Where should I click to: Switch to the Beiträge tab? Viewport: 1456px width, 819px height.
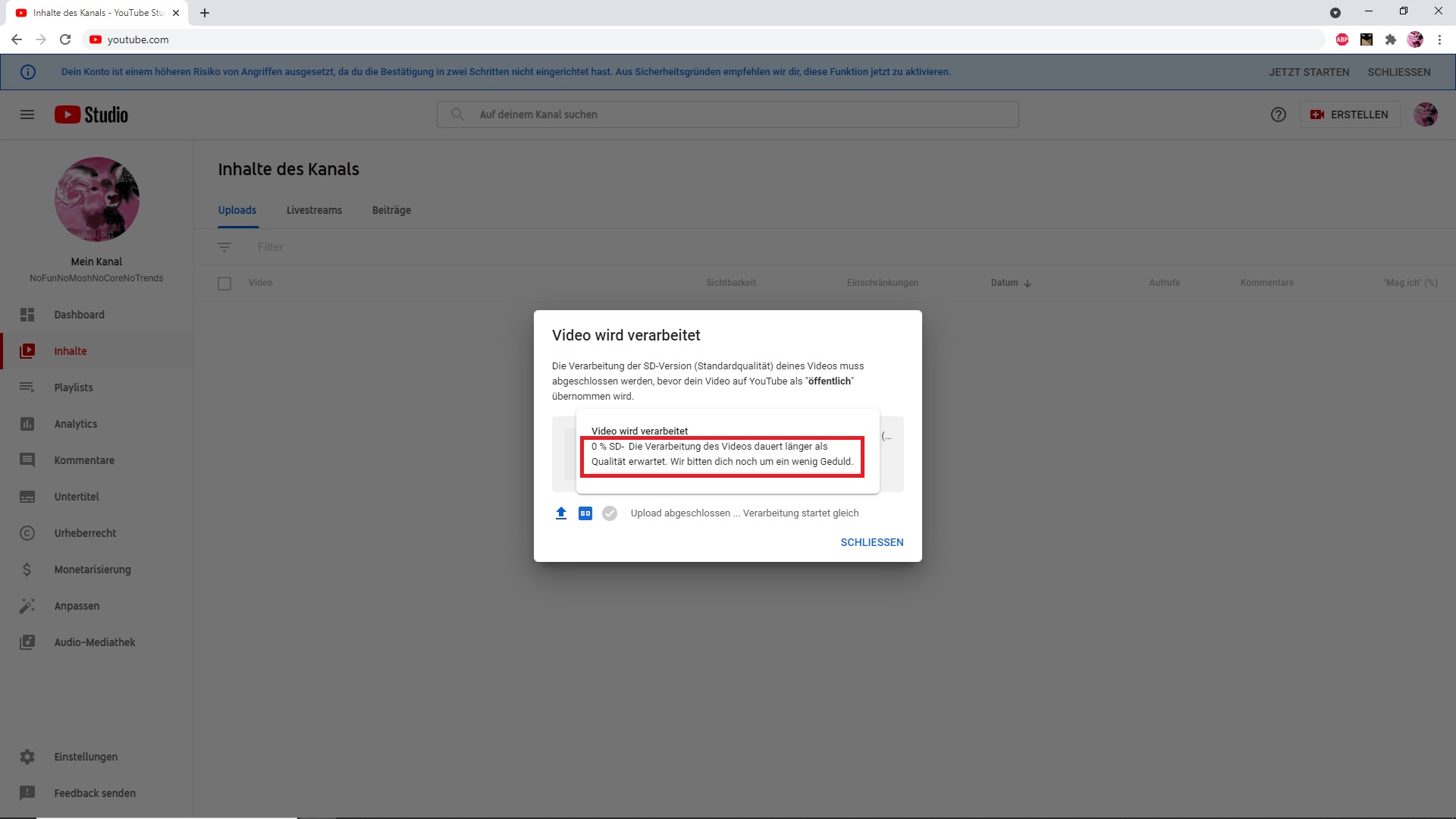(391, 210)
